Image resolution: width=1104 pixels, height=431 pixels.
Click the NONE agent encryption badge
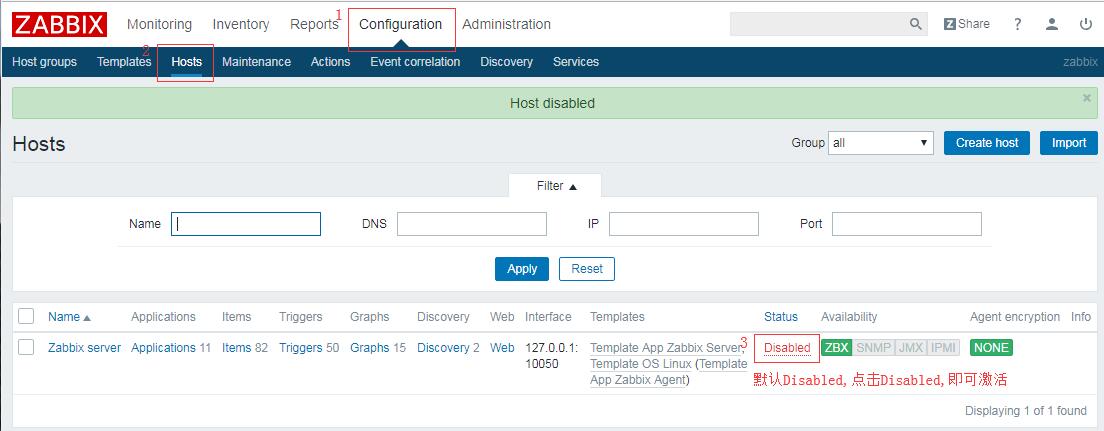click(991, 348)
